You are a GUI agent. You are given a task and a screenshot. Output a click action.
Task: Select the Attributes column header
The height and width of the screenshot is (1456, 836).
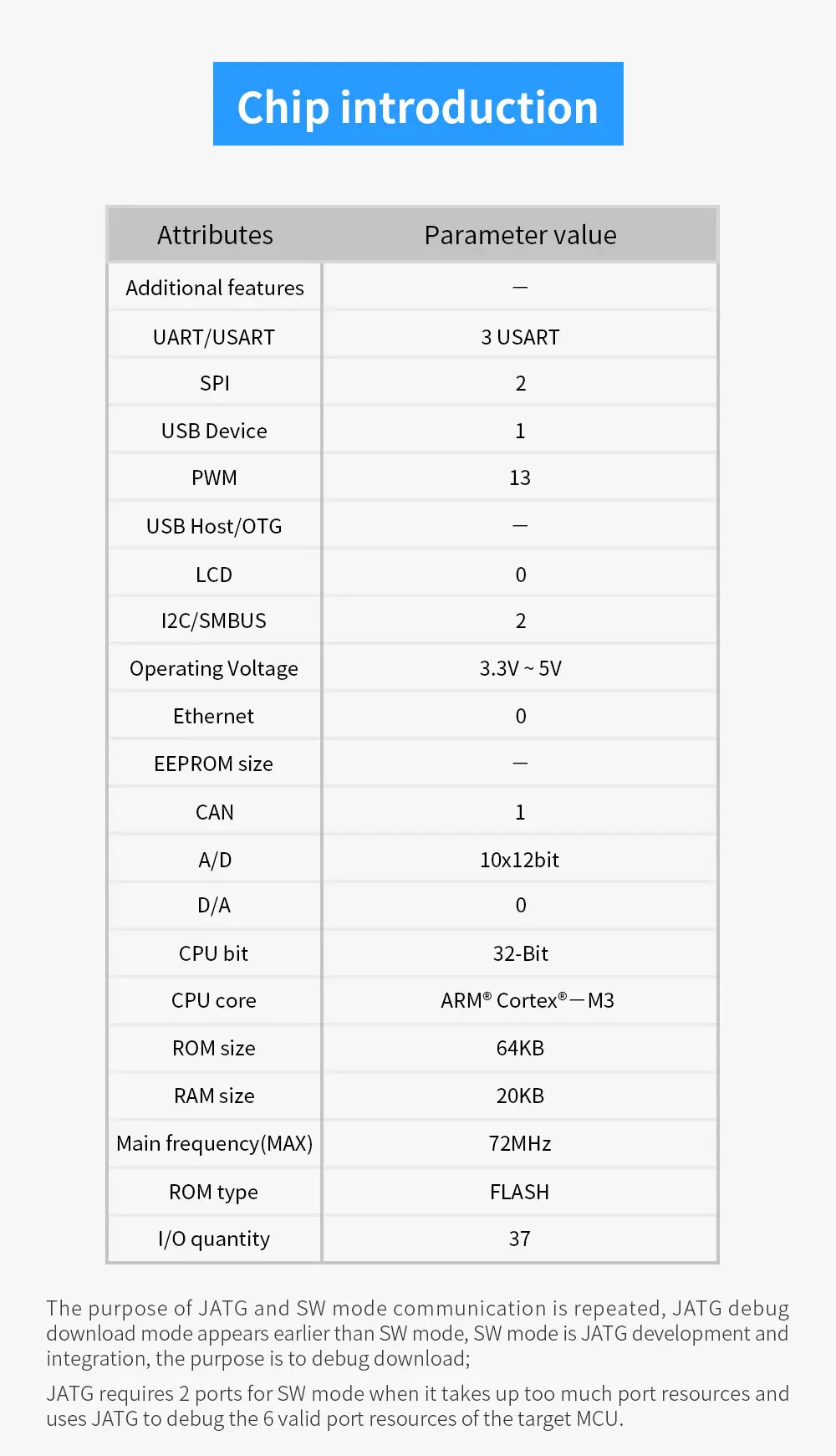point(215,235)
